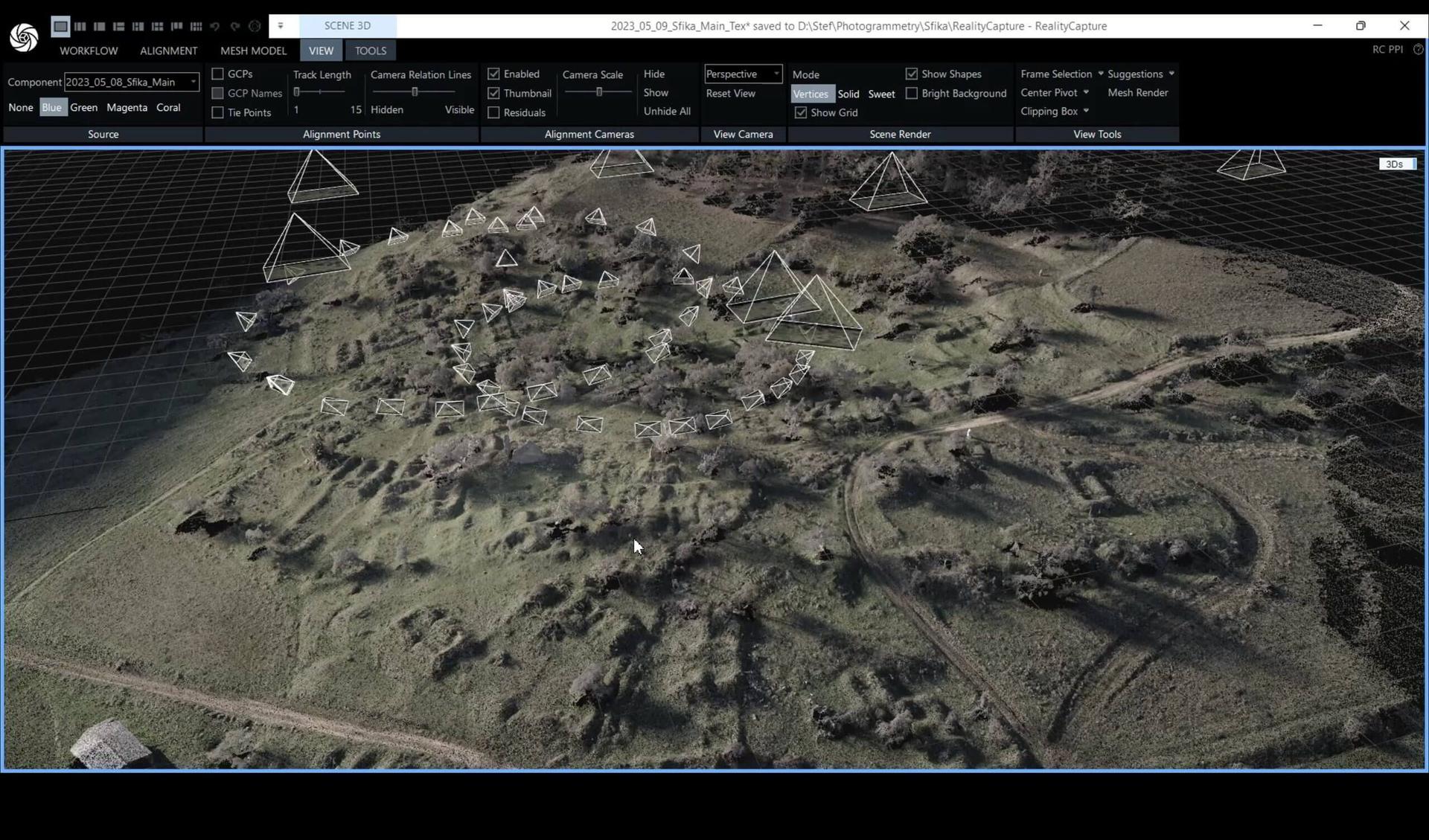Click Show under Alignment Cameras

(656, 92)
